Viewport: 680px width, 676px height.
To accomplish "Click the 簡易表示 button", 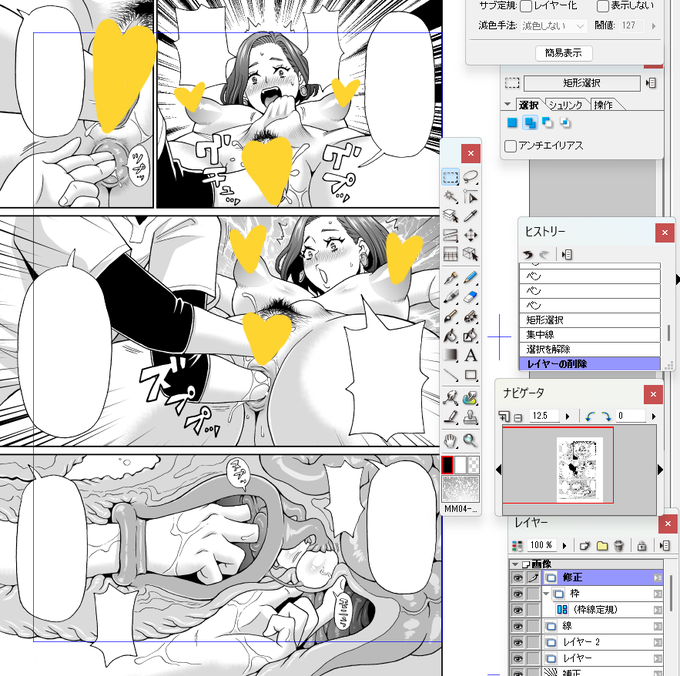I will pos(563,53).
